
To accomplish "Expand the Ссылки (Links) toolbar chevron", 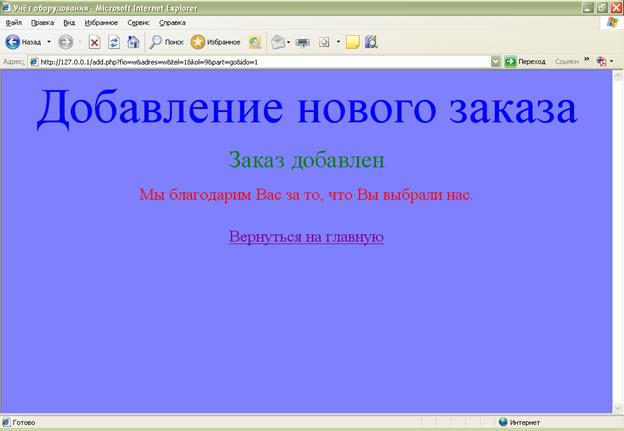I will pos(586,61).
